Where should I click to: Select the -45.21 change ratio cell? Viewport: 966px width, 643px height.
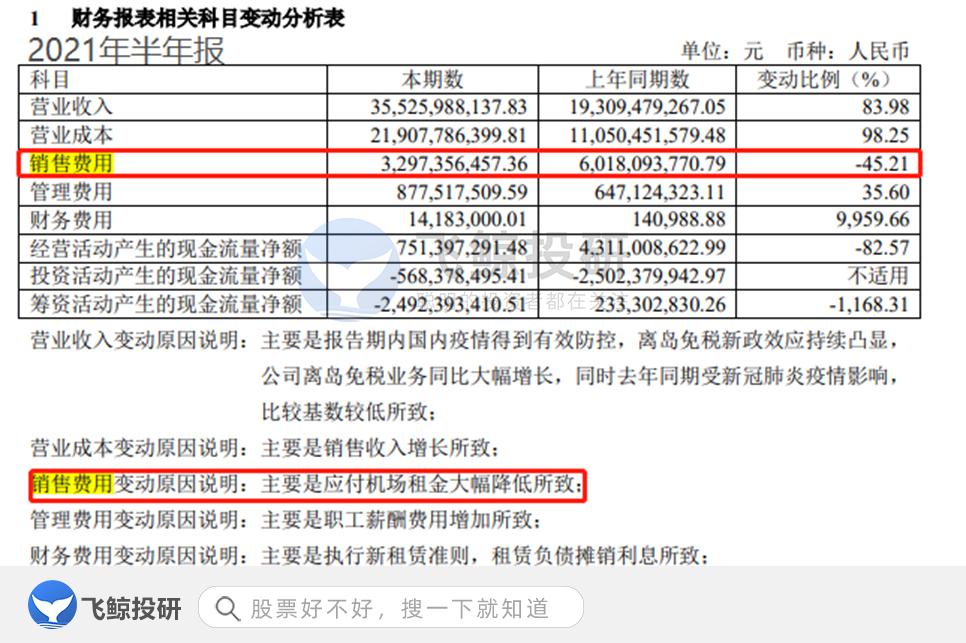882,164
